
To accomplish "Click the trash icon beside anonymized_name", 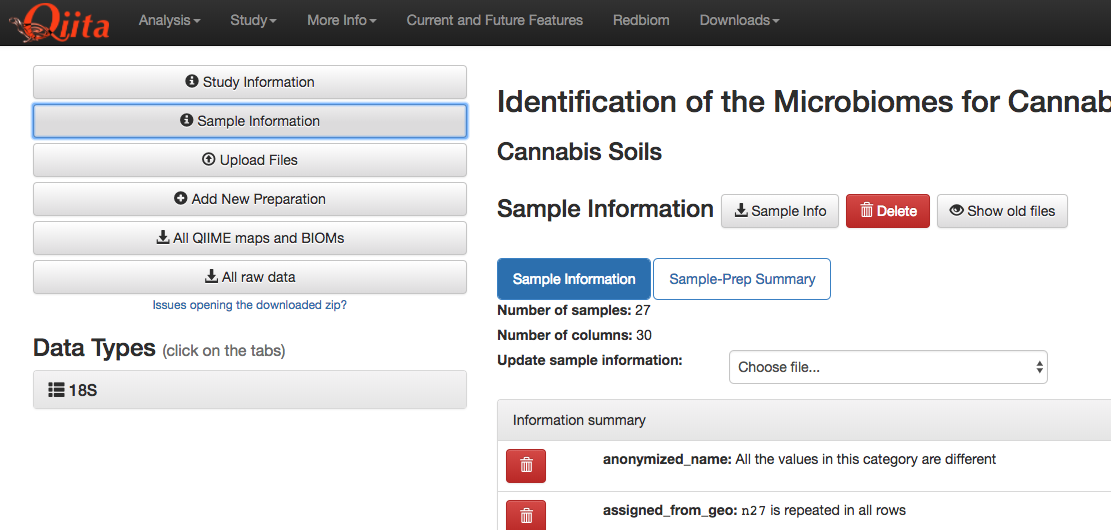I will (526, 465).
